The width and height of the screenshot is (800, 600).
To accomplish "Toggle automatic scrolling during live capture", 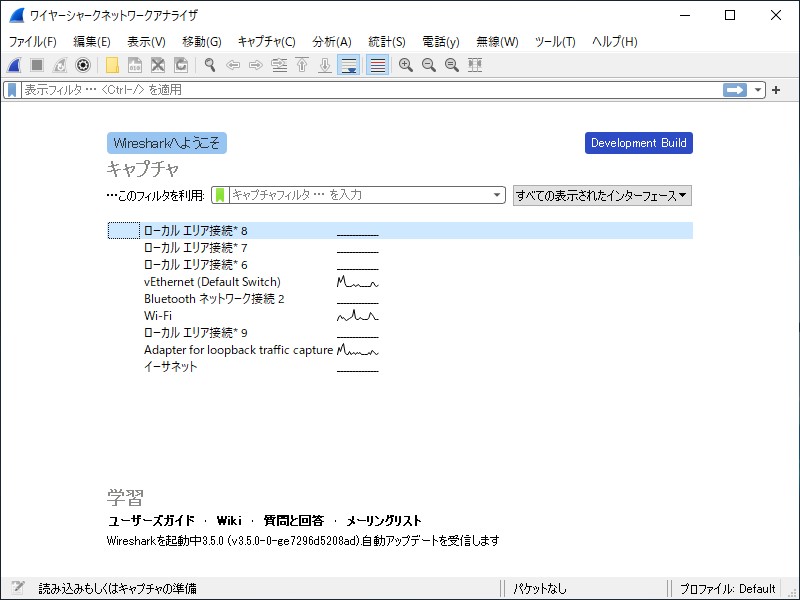I will point(350,65).
